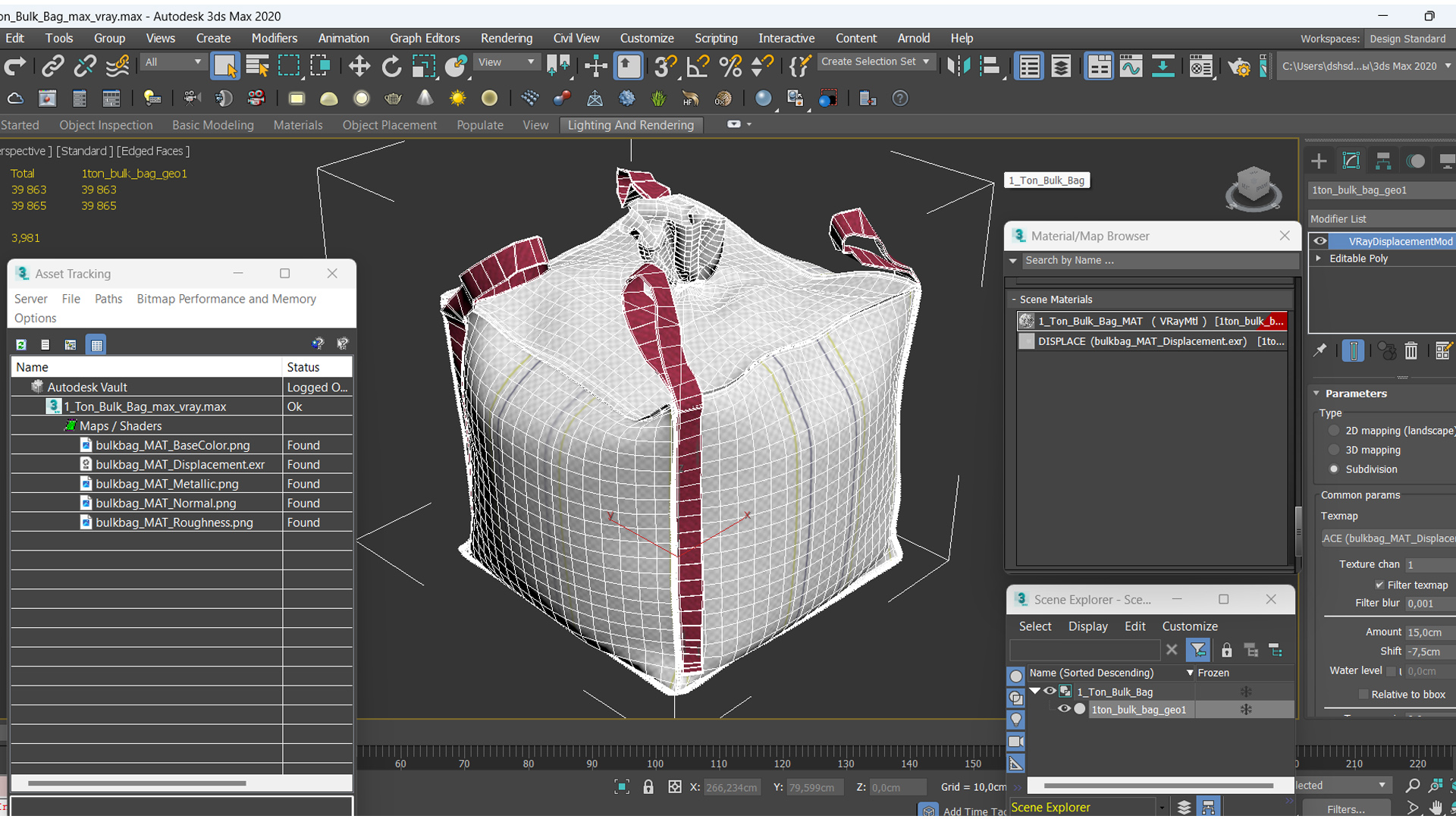This screenshot has width=1456, height=819.
Task: Toggle selection lock icon in status bar
Action: pyautogui.click(x=648, y=787)
